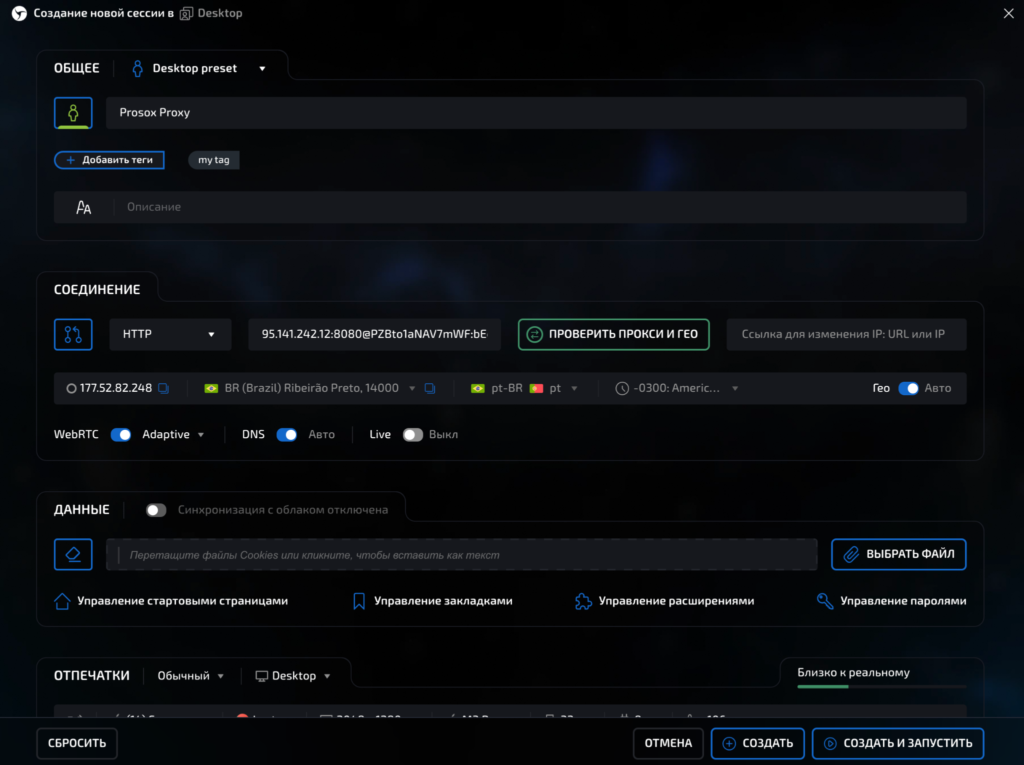Open the HTTP protocol dropdown

click(x=170, y=335)
